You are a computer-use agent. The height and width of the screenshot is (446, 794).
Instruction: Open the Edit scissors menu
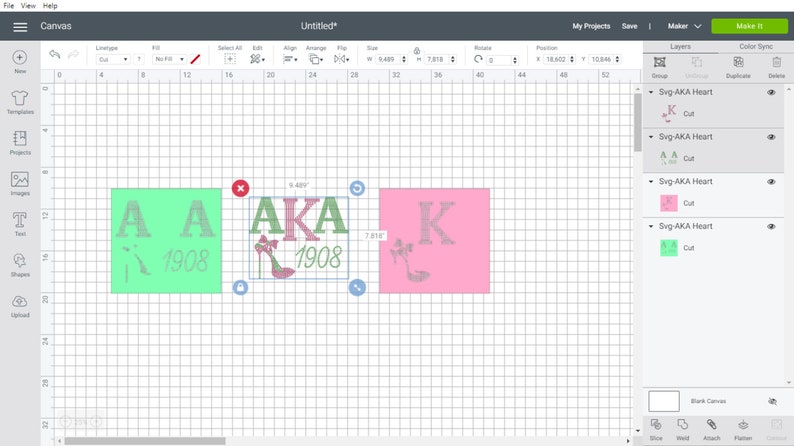[257, 59]
